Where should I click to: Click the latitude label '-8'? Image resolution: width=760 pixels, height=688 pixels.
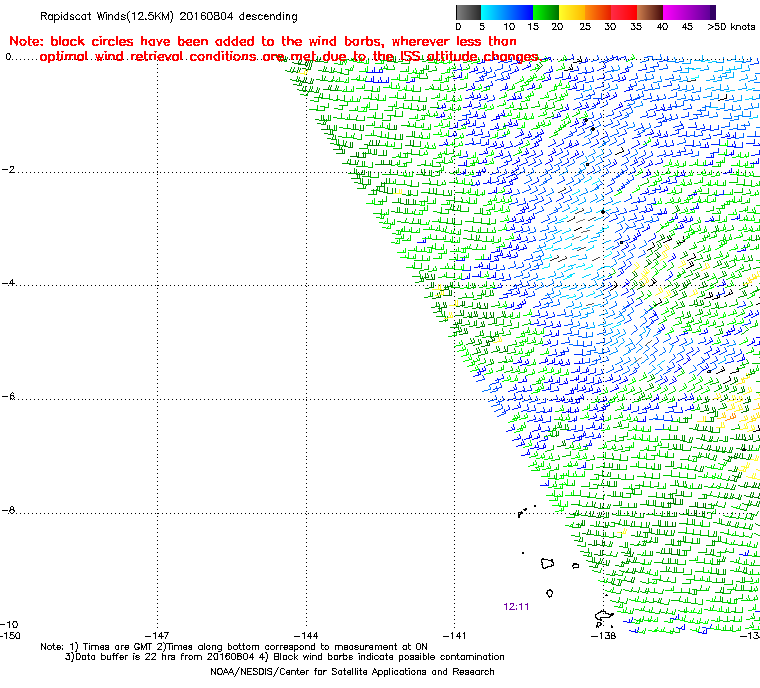(x=8, y=510)
